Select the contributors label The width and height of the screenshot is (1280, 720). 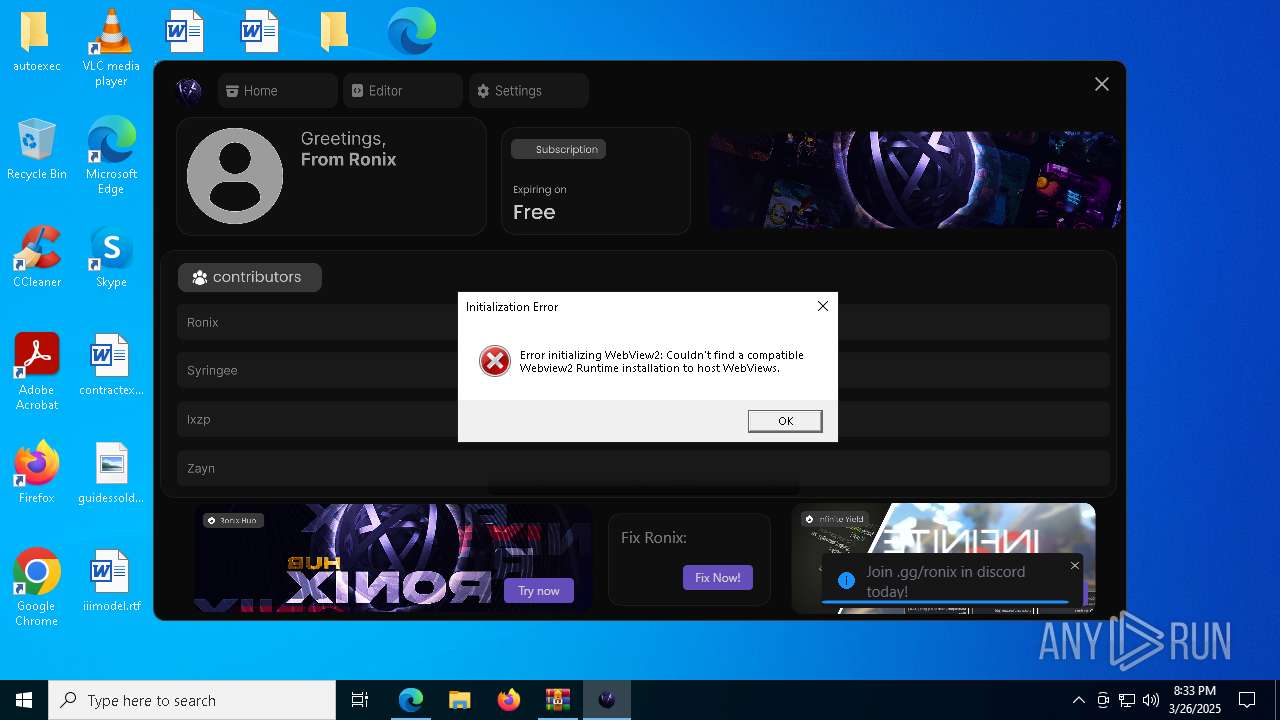coord(250,277)
